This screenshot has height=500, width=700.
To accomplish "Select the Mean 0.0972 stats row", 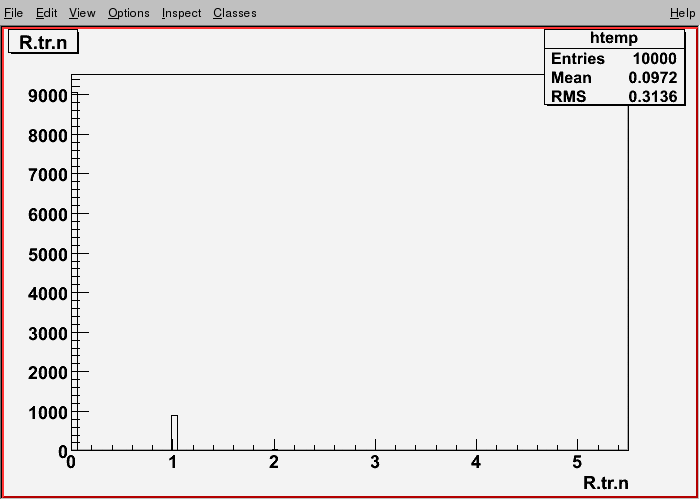I will tap(614, 78).
